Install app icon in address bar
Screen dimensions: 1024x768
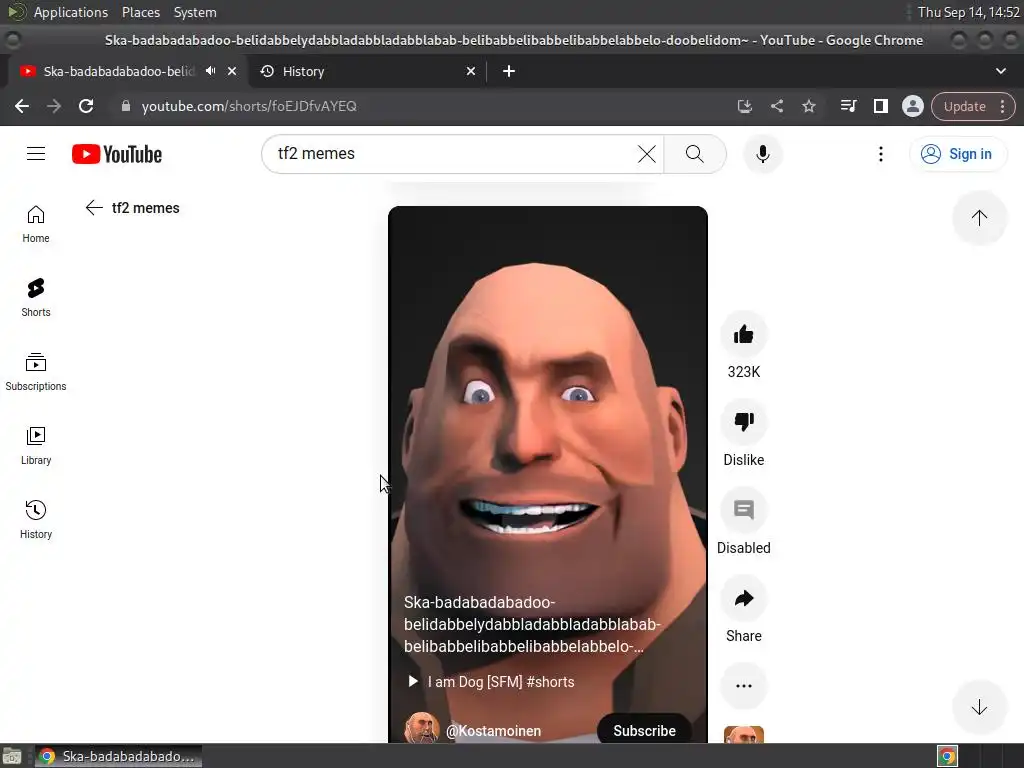(744, 106)
